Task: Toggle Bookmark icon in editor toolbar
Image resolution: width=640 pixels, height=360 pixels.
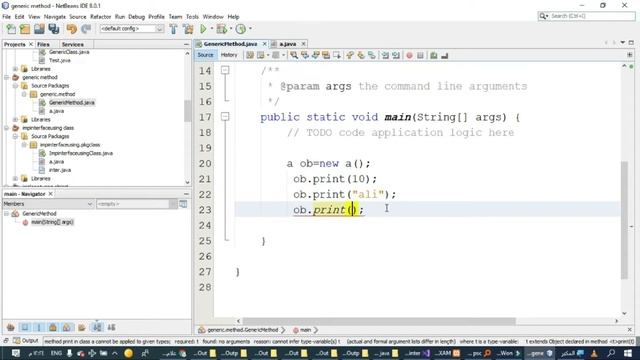Action: click(371, 55)
